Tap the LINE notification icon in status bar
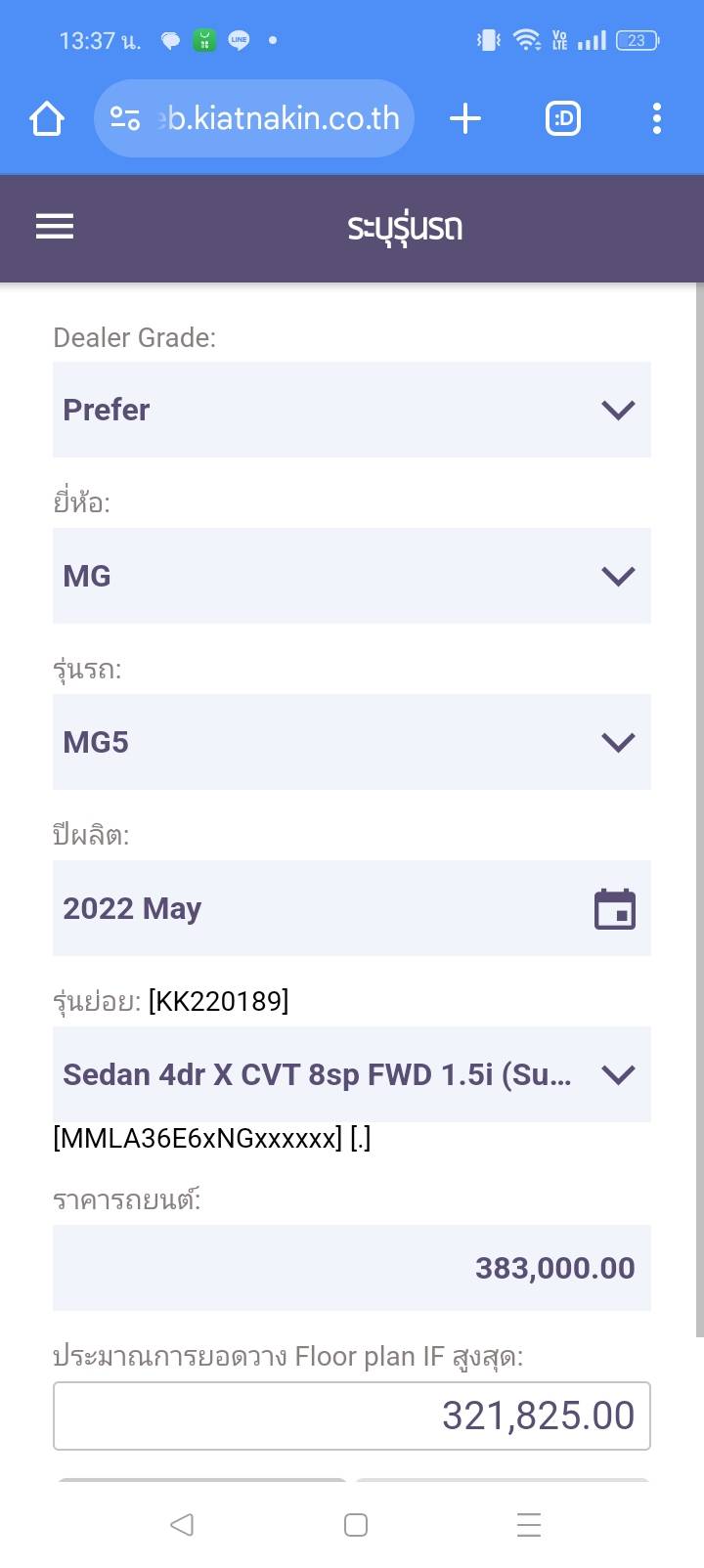704x1568 pixels. click(x=239, y=40)
